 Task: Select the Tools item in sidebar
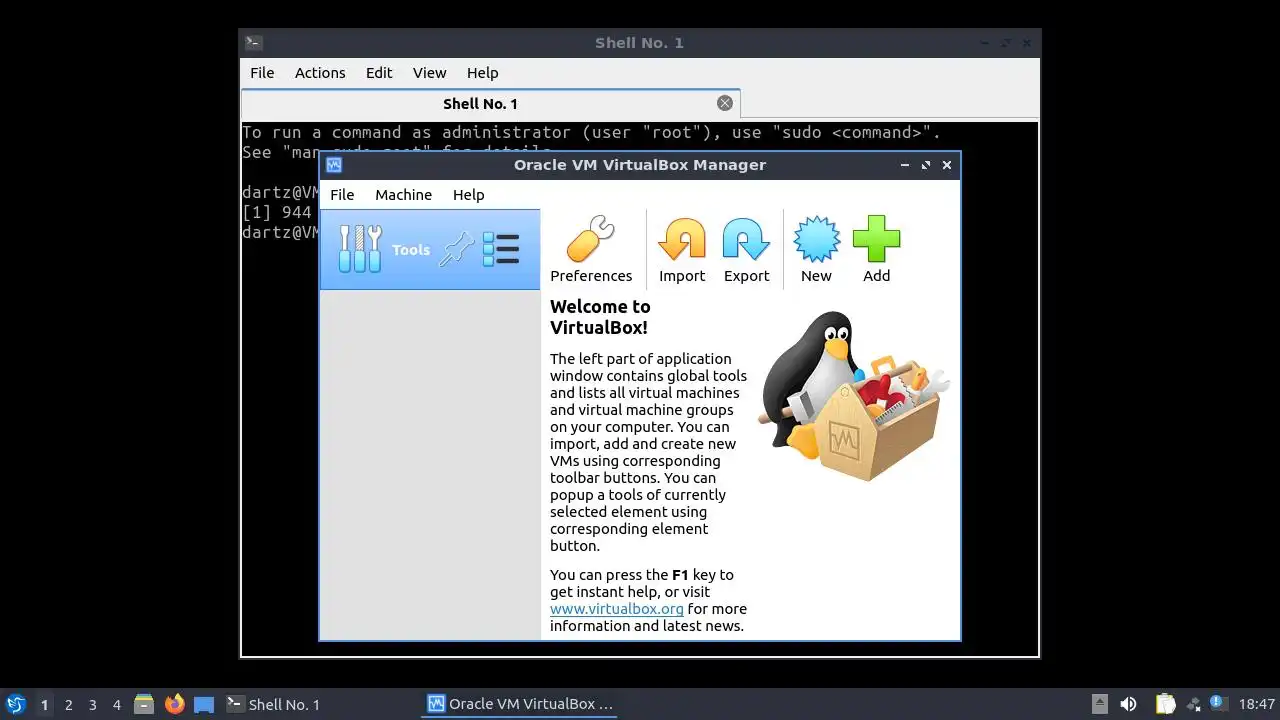click(x=429, y=250)
